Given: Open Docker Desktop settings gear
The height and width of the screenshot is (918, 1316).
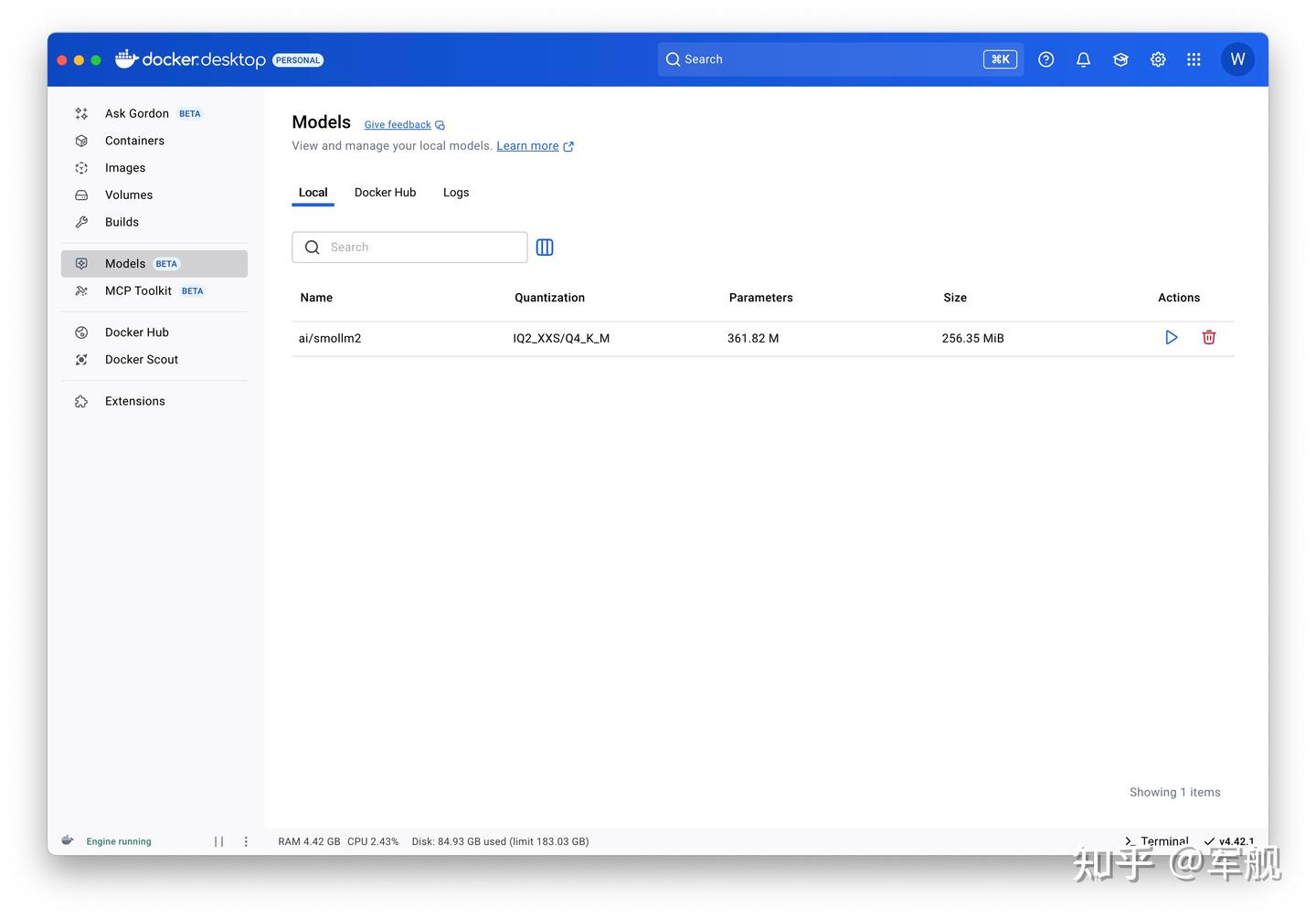Looking at the screenshot, I should click(x=1157, y=58).
